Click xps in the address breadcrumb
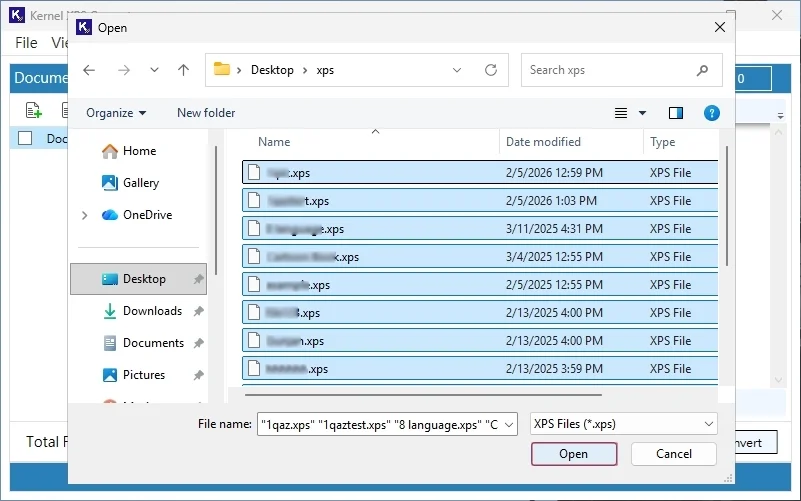This screenshot has height=501, width=801. (325, 70)
